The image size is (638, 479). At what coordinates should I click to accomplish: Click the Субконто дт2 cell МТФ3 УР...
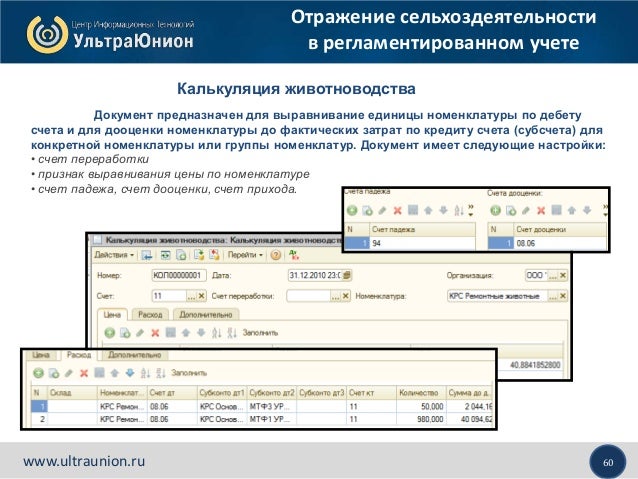pos(271,406)
